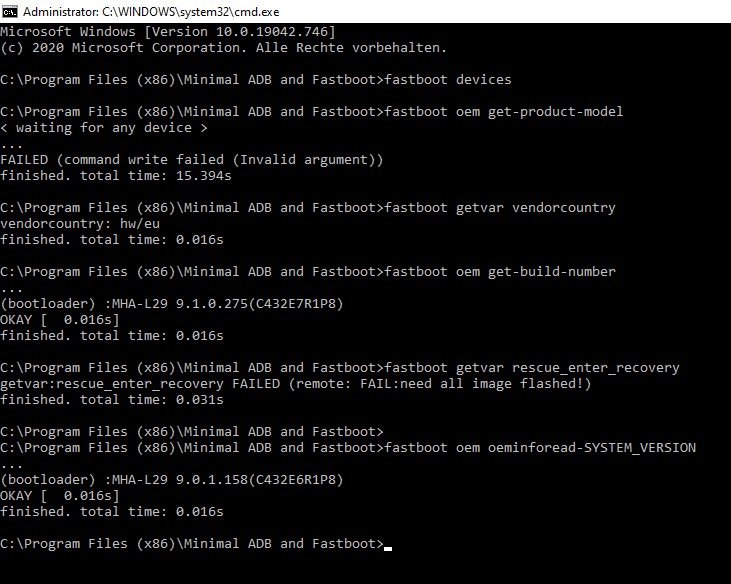This screenshot has width=731, height=584.
Task: Click the 'fastboot oem get-product-model' command
Action: tap(504, 112)
